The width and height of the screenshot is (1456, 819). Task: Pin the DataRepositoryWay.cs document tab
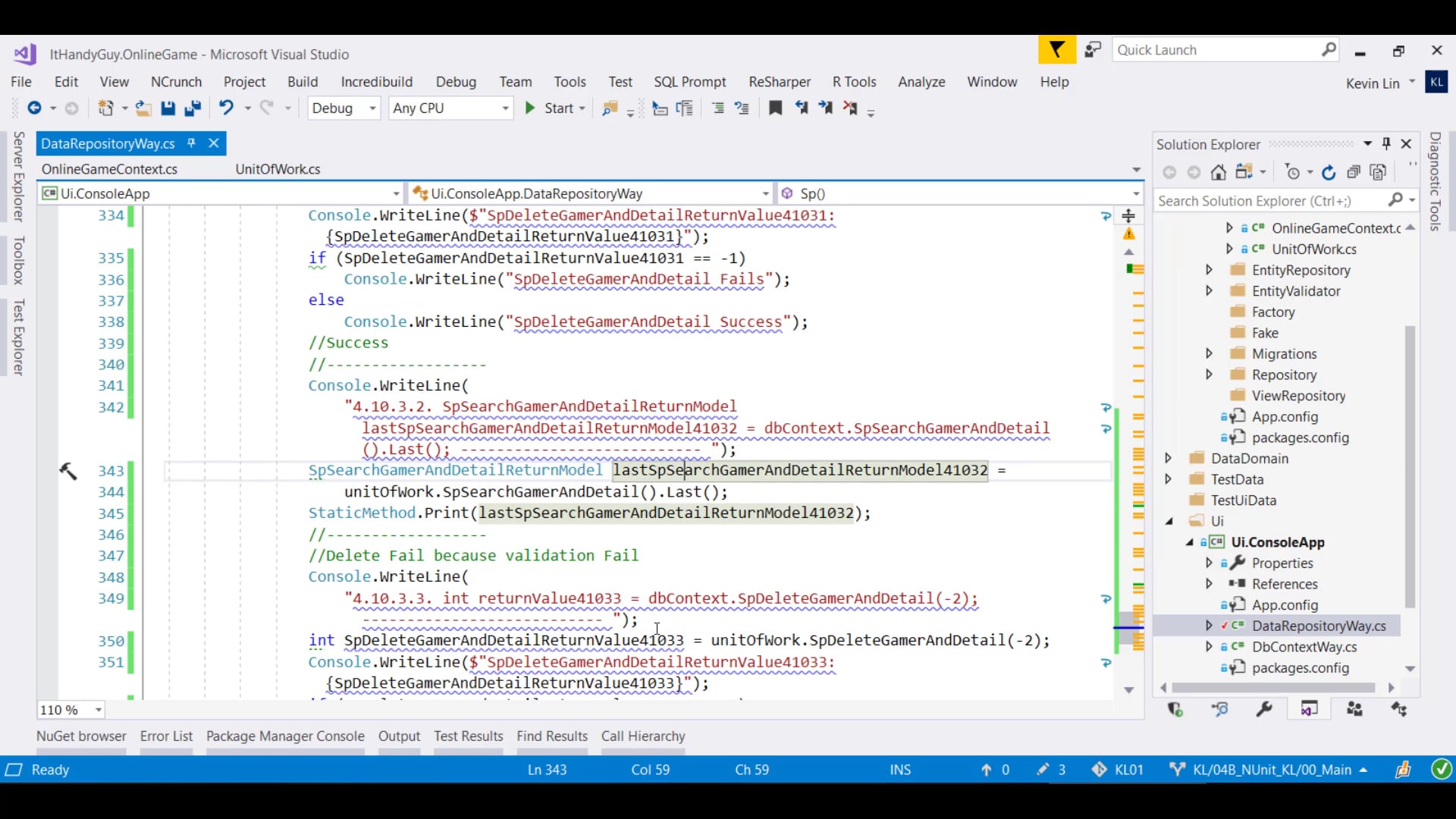(x=192, y=143)
